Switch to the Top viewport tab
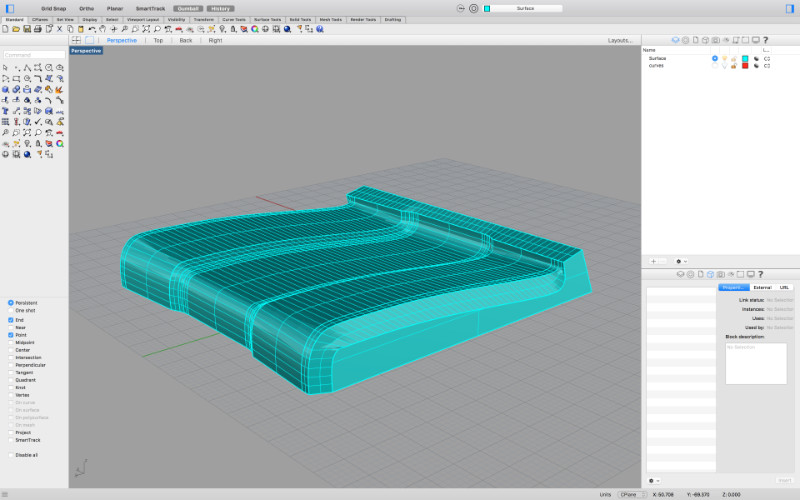 coord(158,40)
